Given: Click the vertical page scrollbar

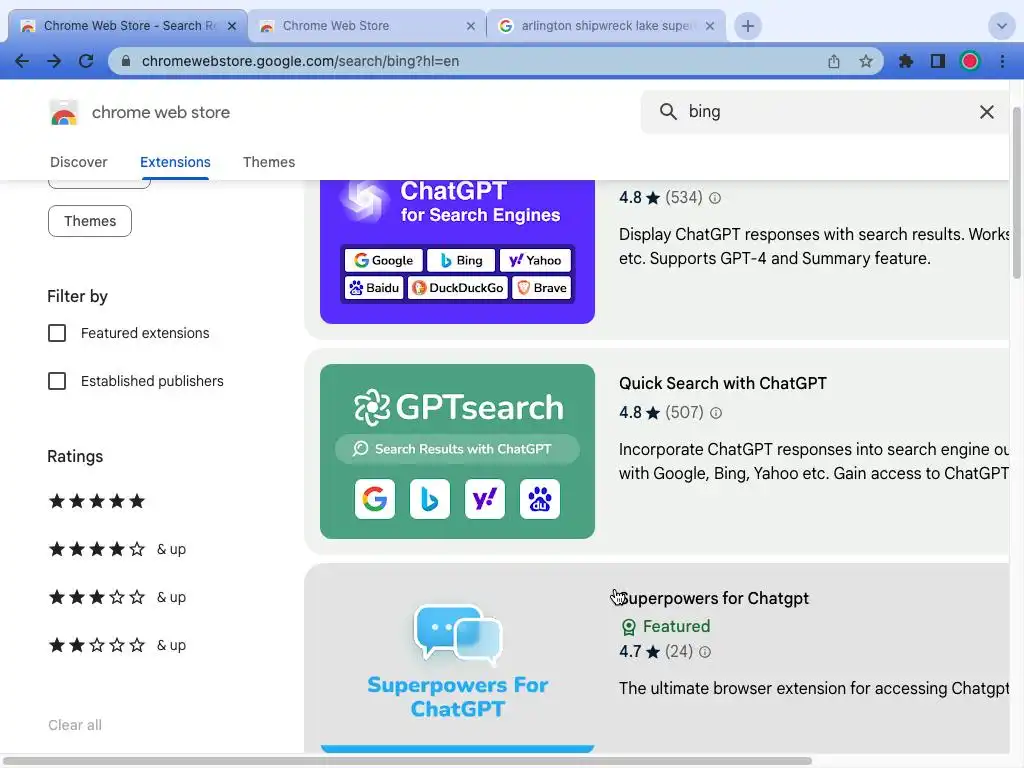Looking at the screenshot, I should (1017, 193).
